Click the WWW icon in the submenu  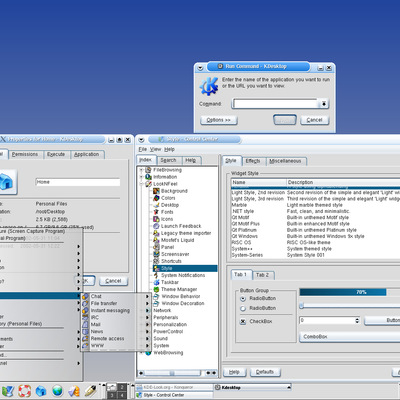point(86,345)
